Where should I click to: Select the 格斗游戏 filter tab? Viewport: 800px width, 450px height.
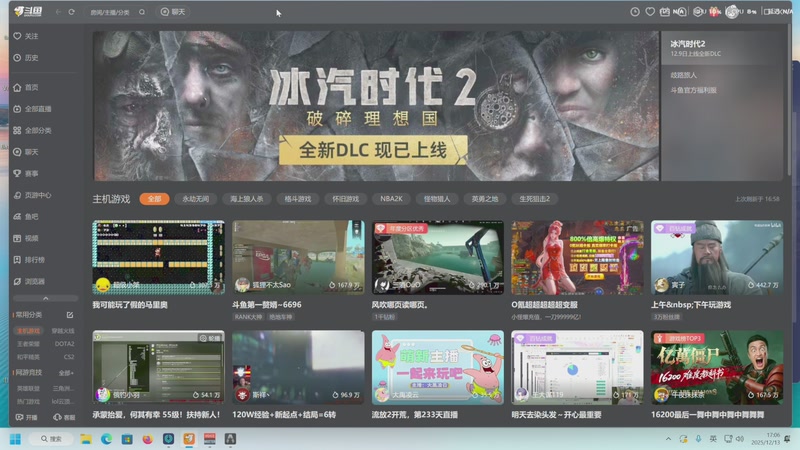coord(297,199)
